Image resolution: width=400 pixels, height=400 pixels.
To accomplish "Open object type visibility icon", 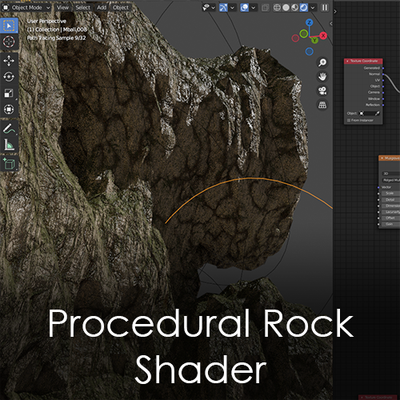I will point(207,7).
